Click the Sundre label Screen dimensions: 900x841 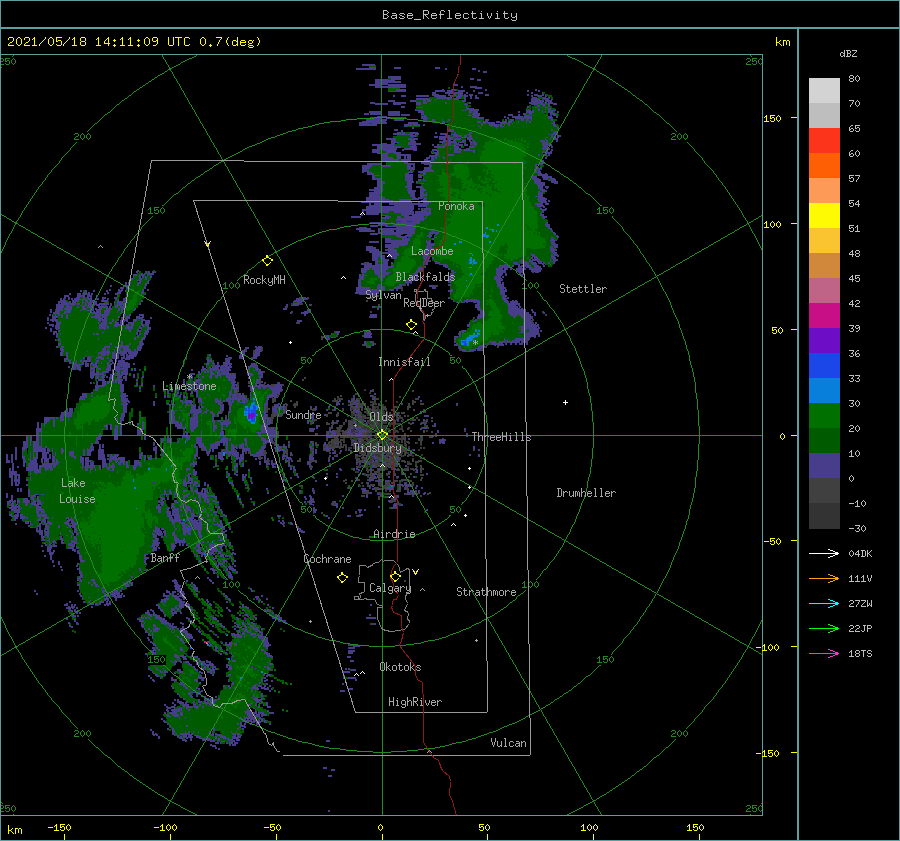click(x=303, y=414)
